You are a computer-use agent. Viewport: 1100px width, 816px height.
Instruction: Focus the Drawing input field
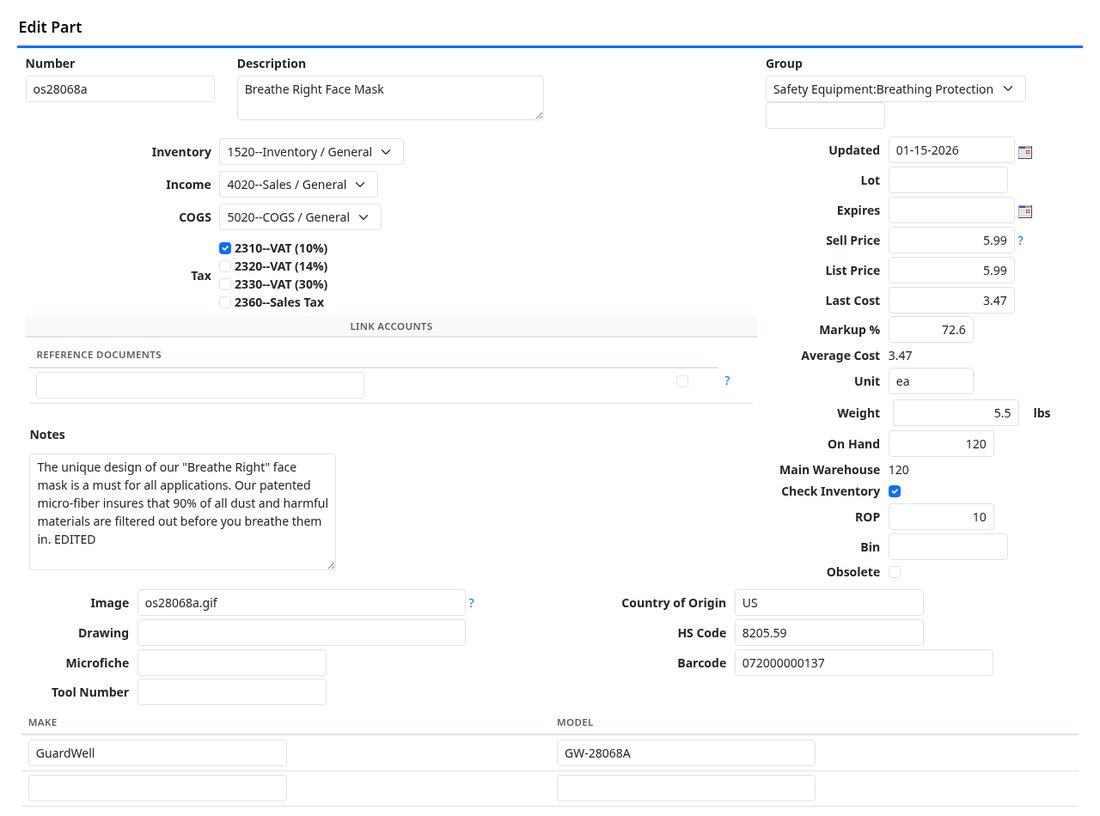click(x=301, y=633)
